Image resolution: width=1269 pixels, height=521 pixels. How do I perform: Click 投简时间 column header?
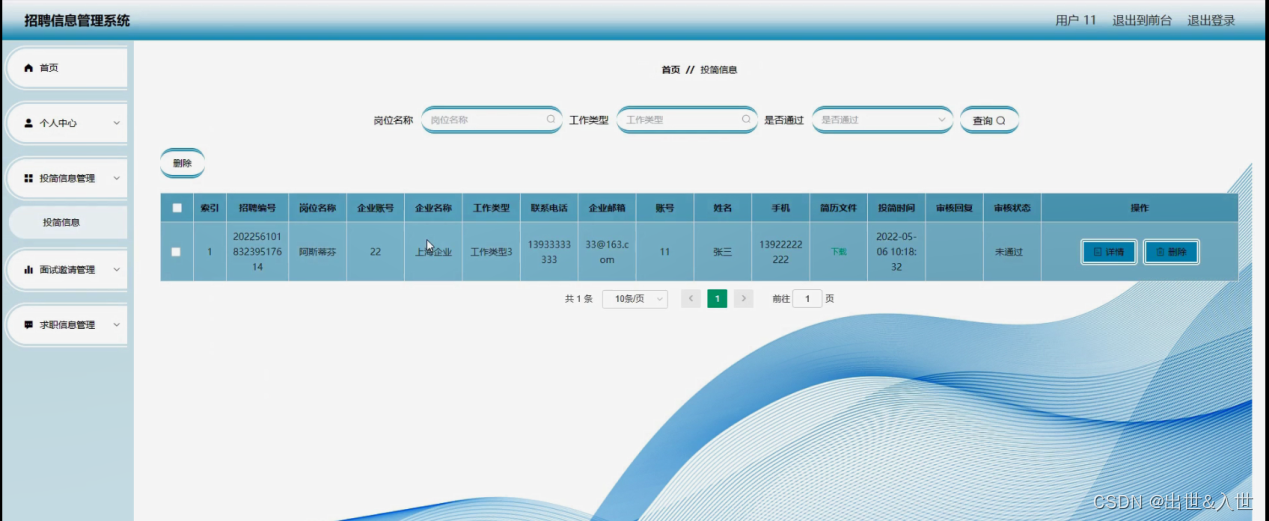[x=896, y=208]
